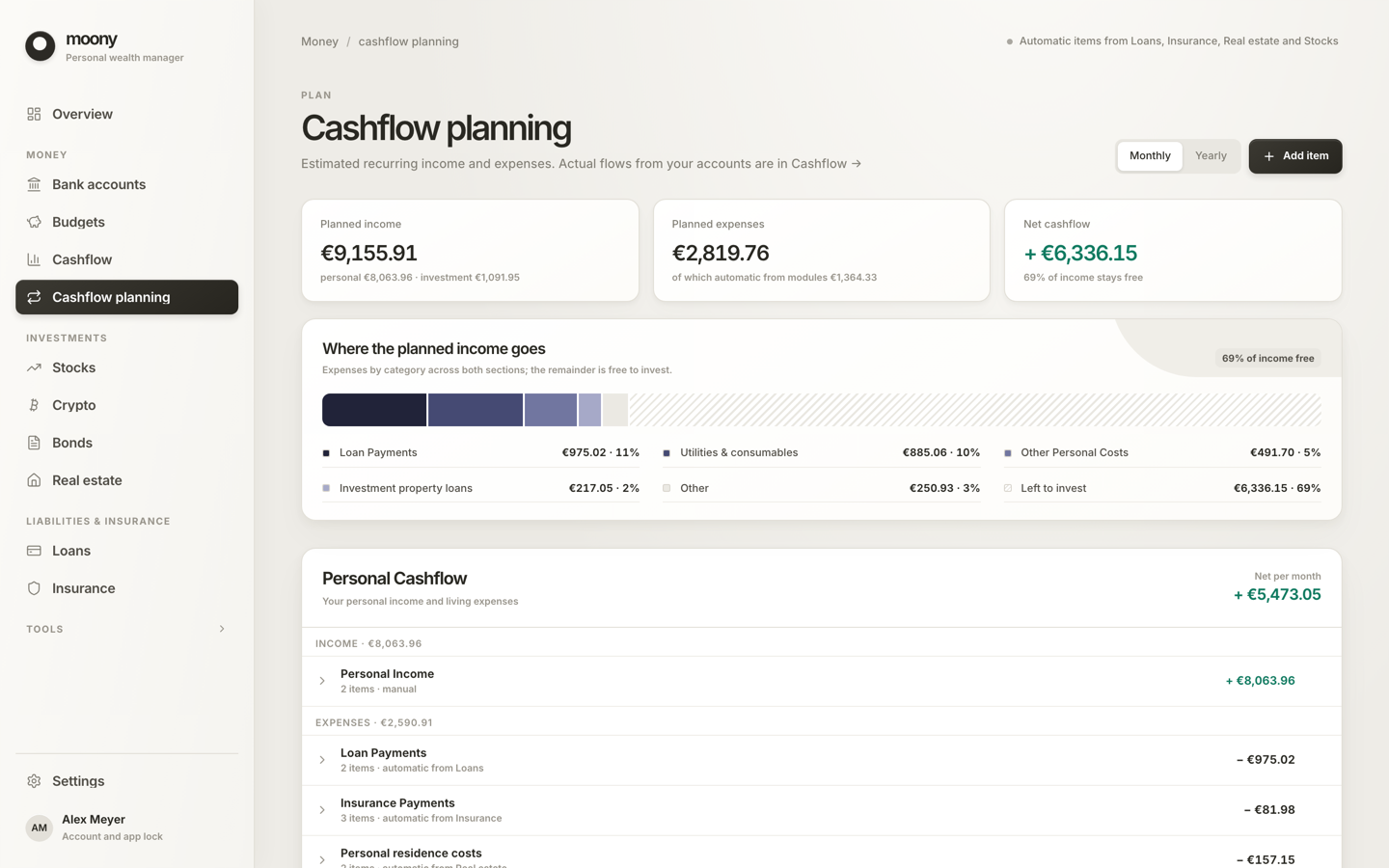This screenshot has height=868, width=1389.
Task: Click the Other Personal Costs bar segment
Action: (x=551, y=410)
